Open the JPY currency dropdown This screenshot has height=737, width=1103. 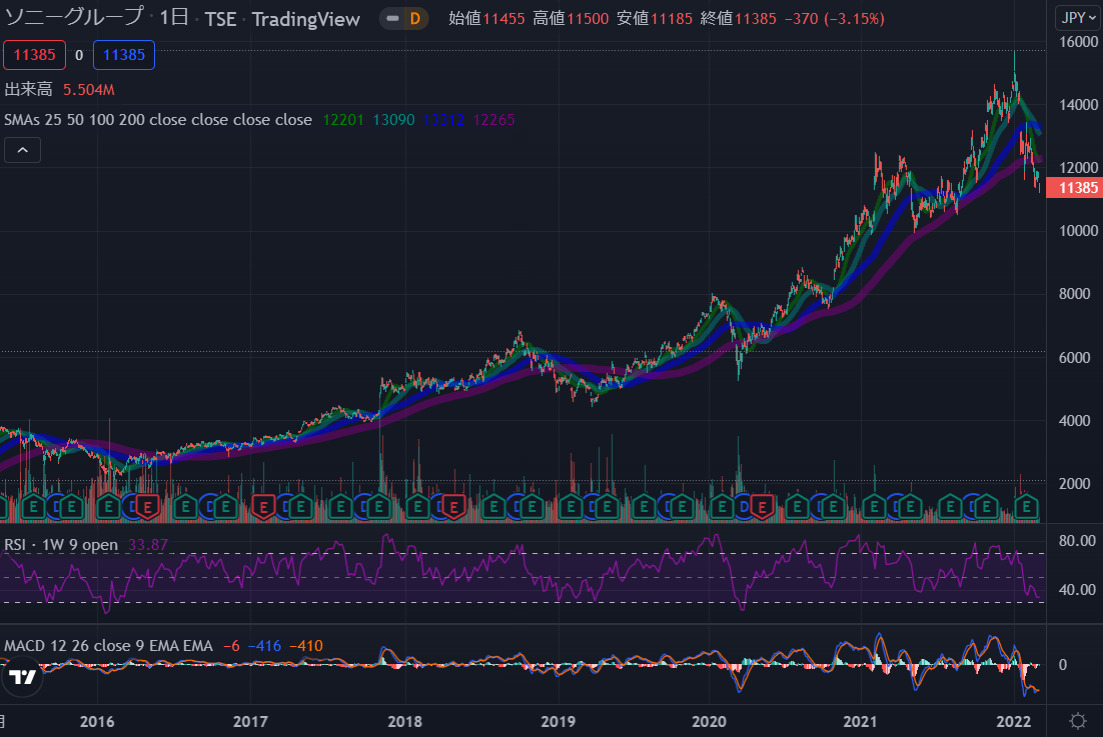click(1078, 18)
